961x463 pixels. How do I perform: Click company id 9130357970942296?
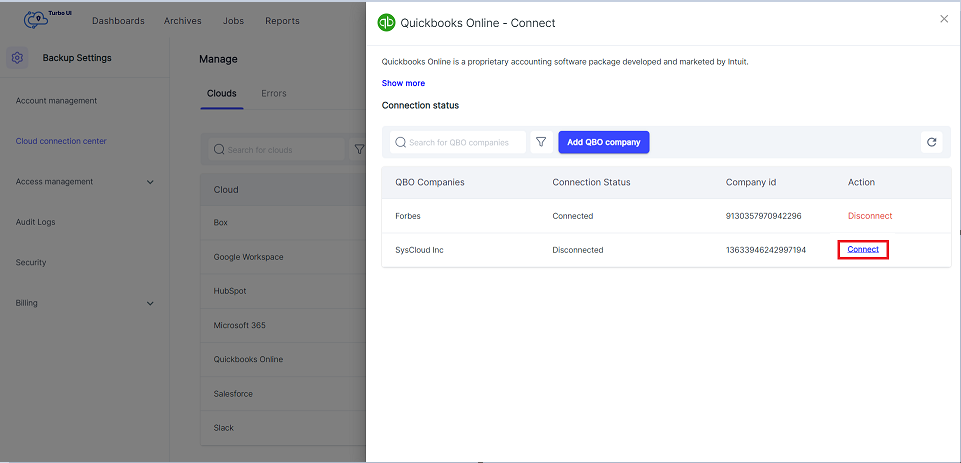764,216
